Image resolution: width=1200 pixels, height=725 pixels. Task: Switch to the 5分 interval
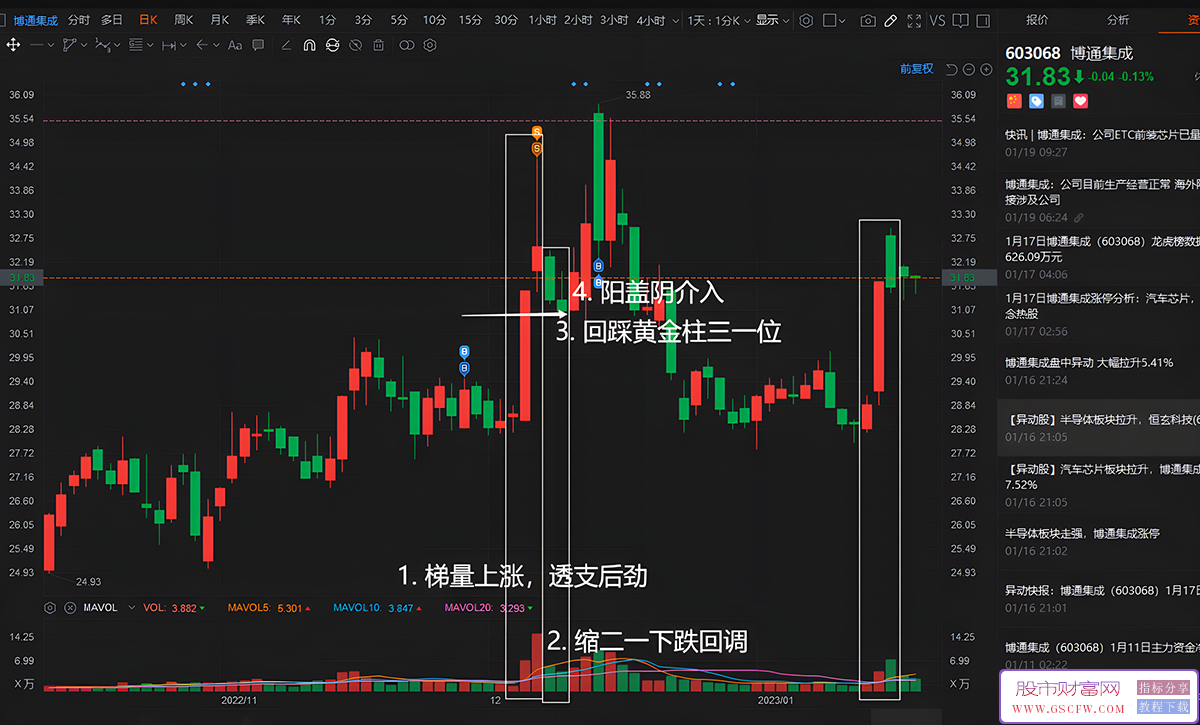pos(399,20)
